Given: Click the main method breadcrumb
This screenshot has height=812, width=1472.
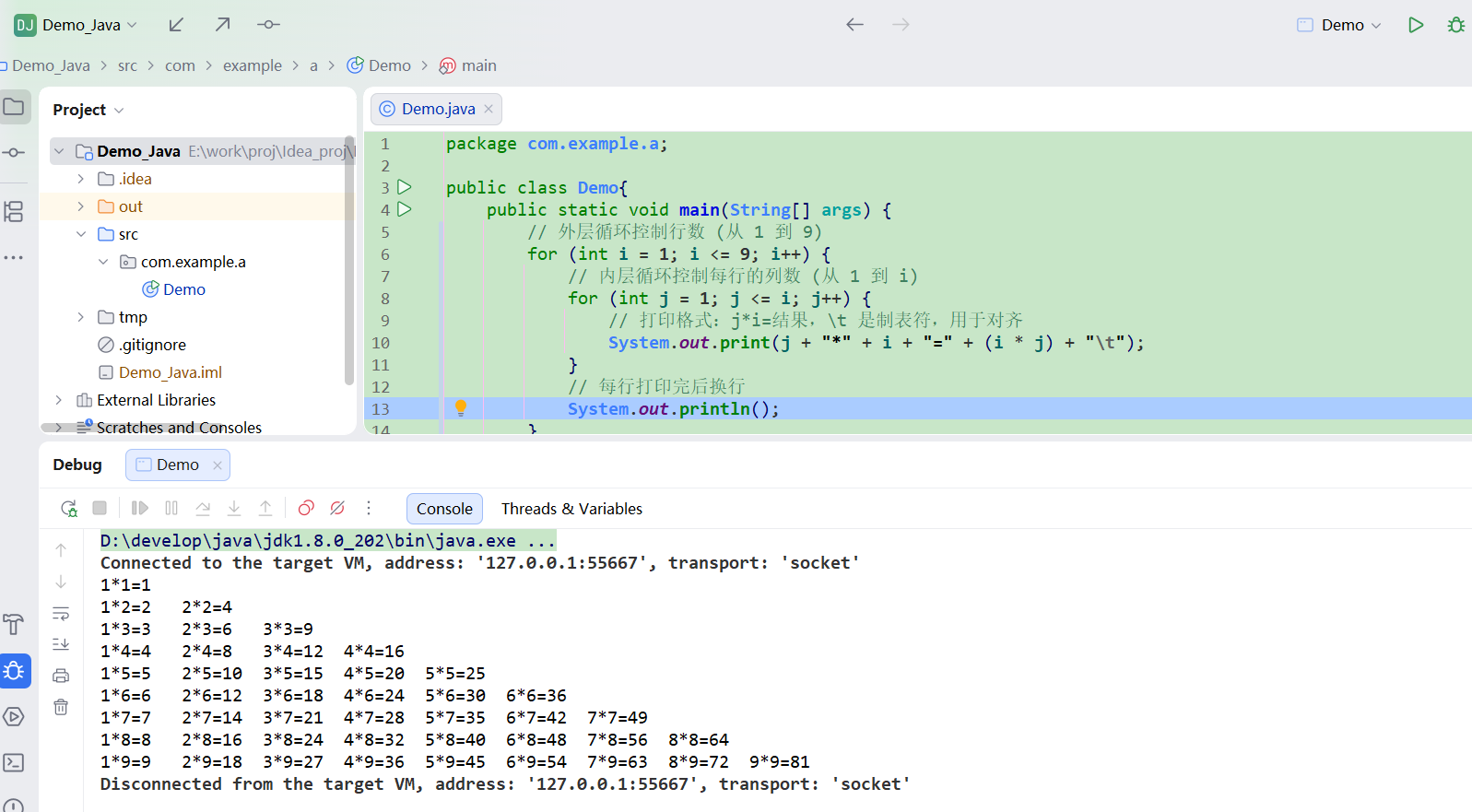Looking at the screenshot, I should coord(468,65).
